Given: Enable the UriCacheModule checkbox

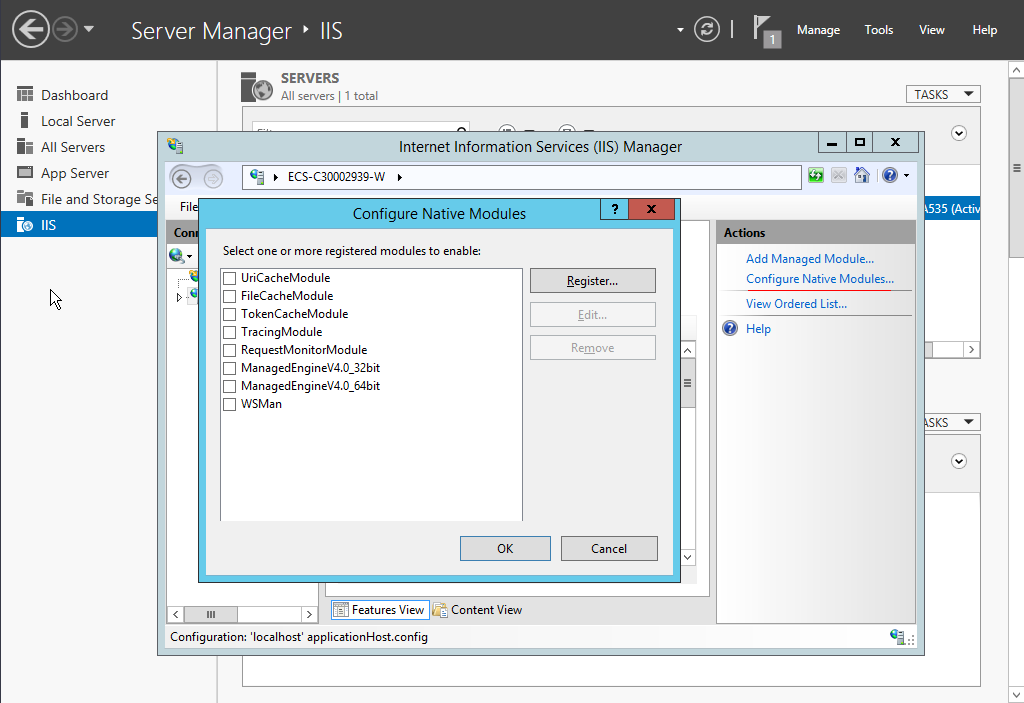Looking at the screenshot, I should point(229,278).
